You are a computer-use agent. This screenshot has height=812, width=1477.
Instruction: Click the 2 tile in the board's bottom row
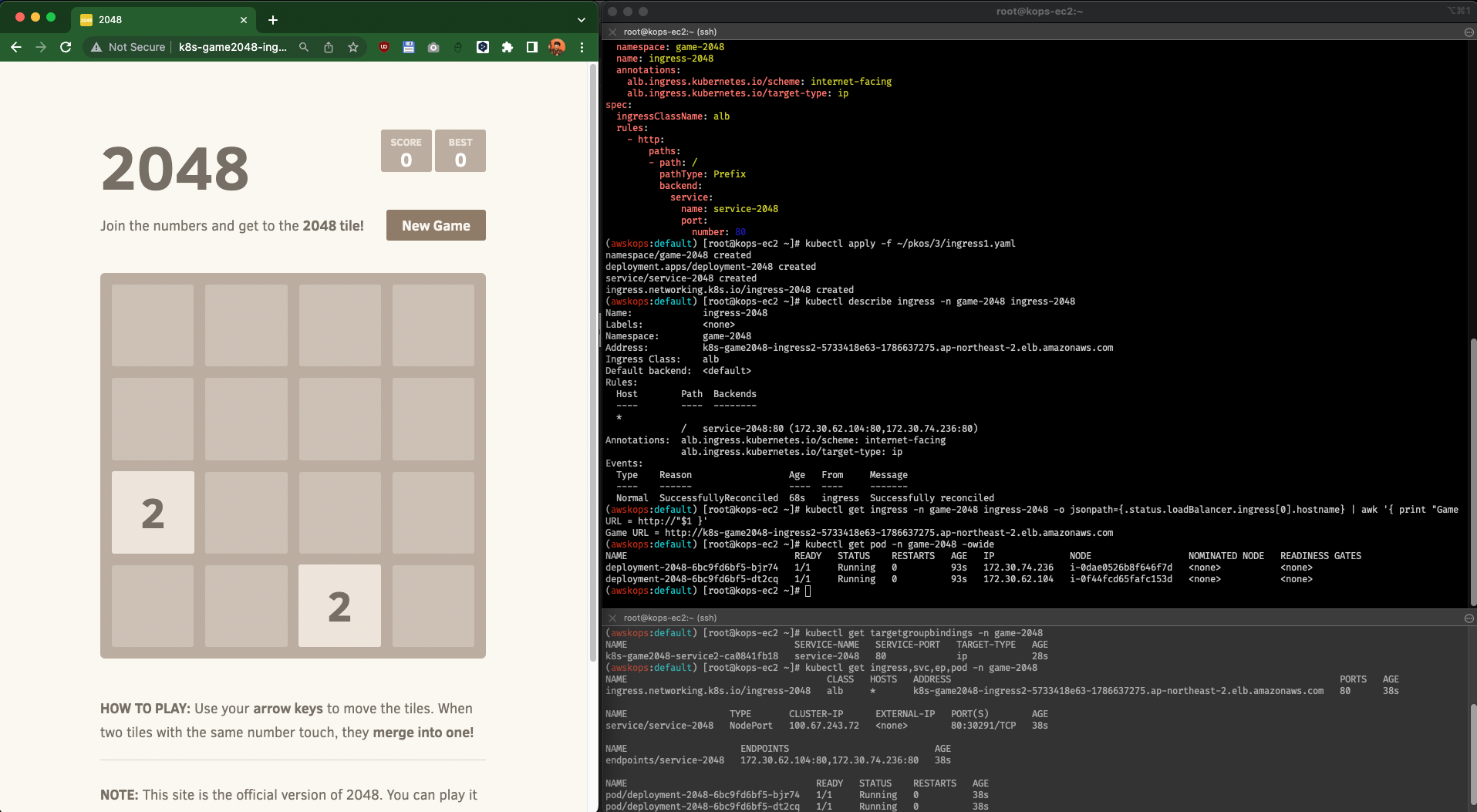coord(339,606)
